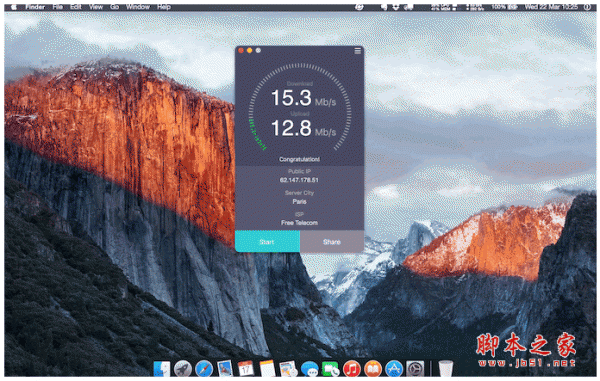This screenshot has width=600, height=381.
Task: Open the File menu
Action: coord(58,7)
